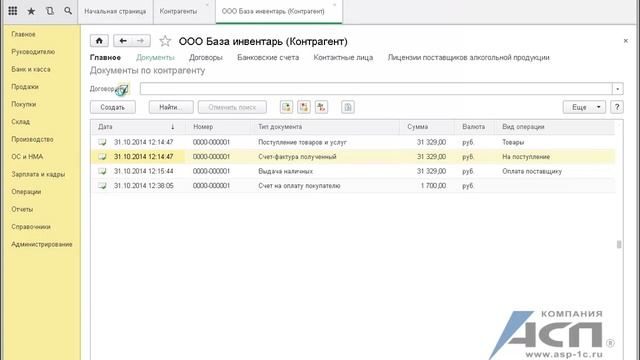This screenshot has height=360, width=640.
Task: Navigate forward with the right arrow
Action: tap(141, 41)
